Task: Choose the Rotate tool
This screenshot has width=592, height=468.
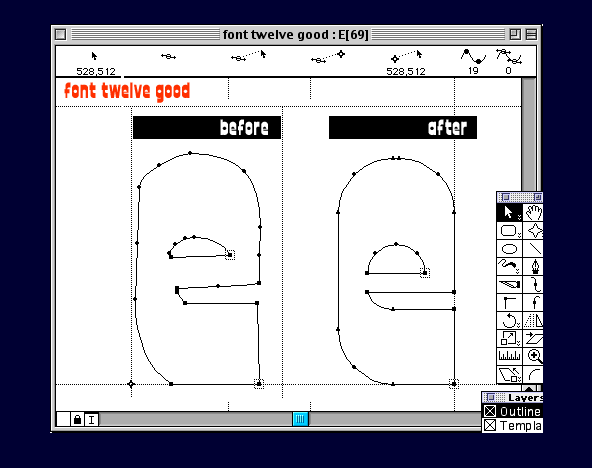Action: click(x=509, y=321)
